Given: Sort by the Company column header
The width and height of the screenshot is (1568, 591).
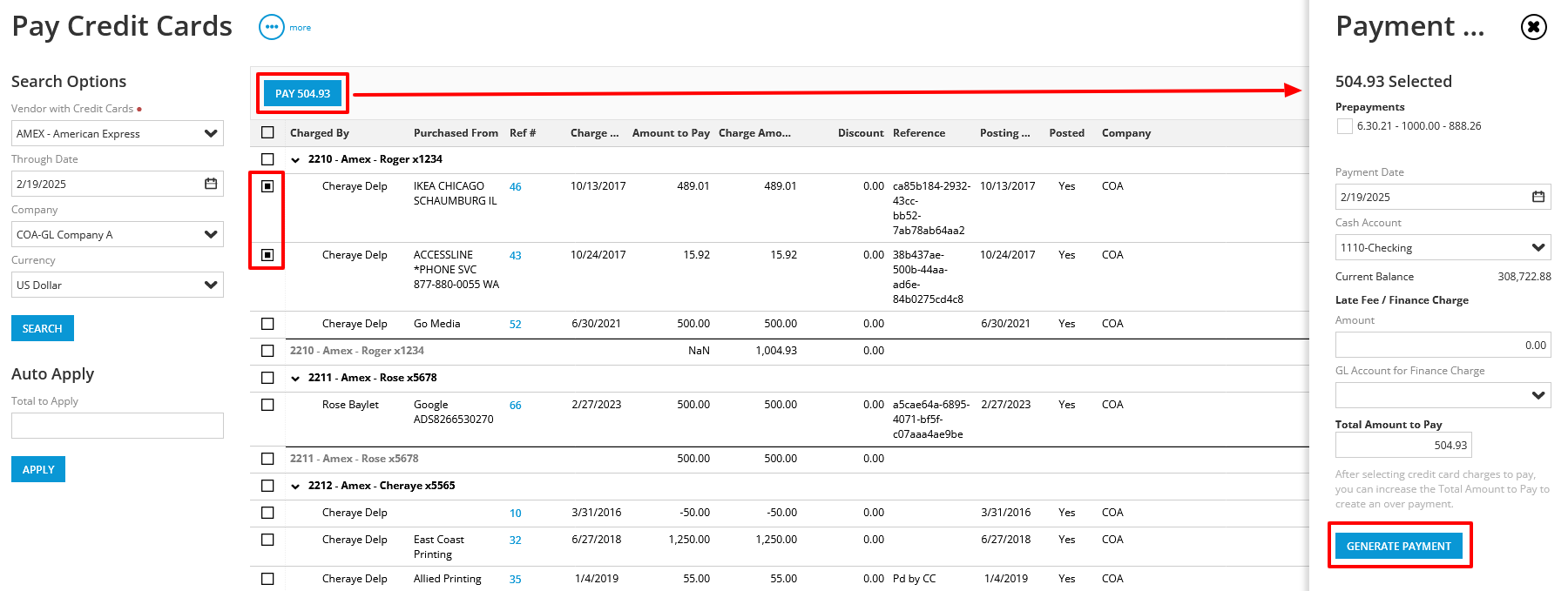Looking at the screenshot, I should (x=1126, y=133).
